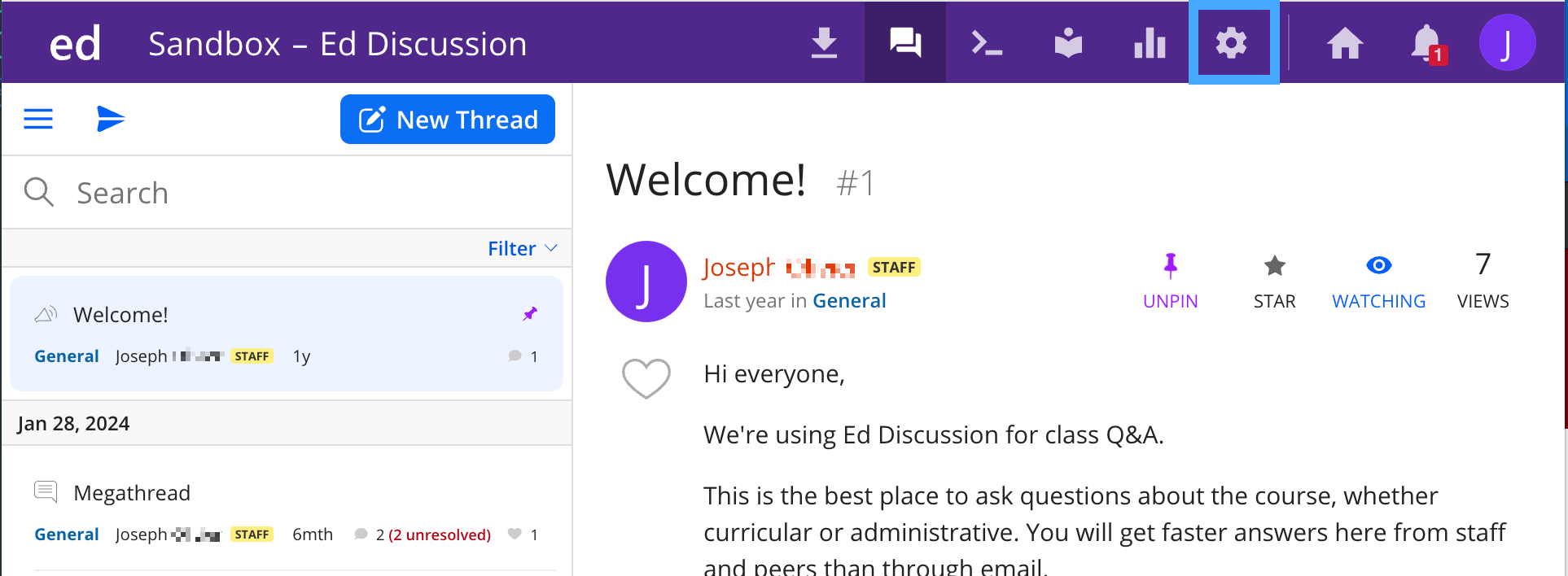Open notifications bell with one alert
This screenshot has width=1568, height=576.
click(x=1427, y=43)
